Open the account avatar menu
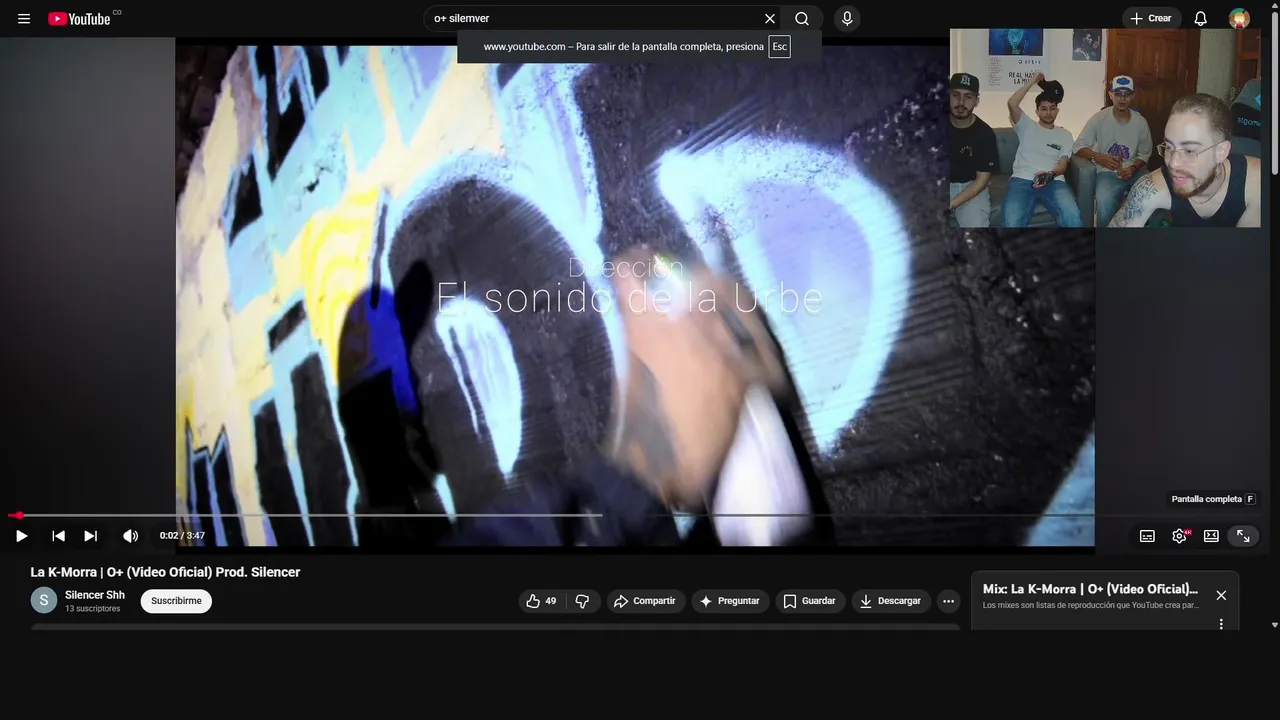1280x720 pixels. [1239, 19]
